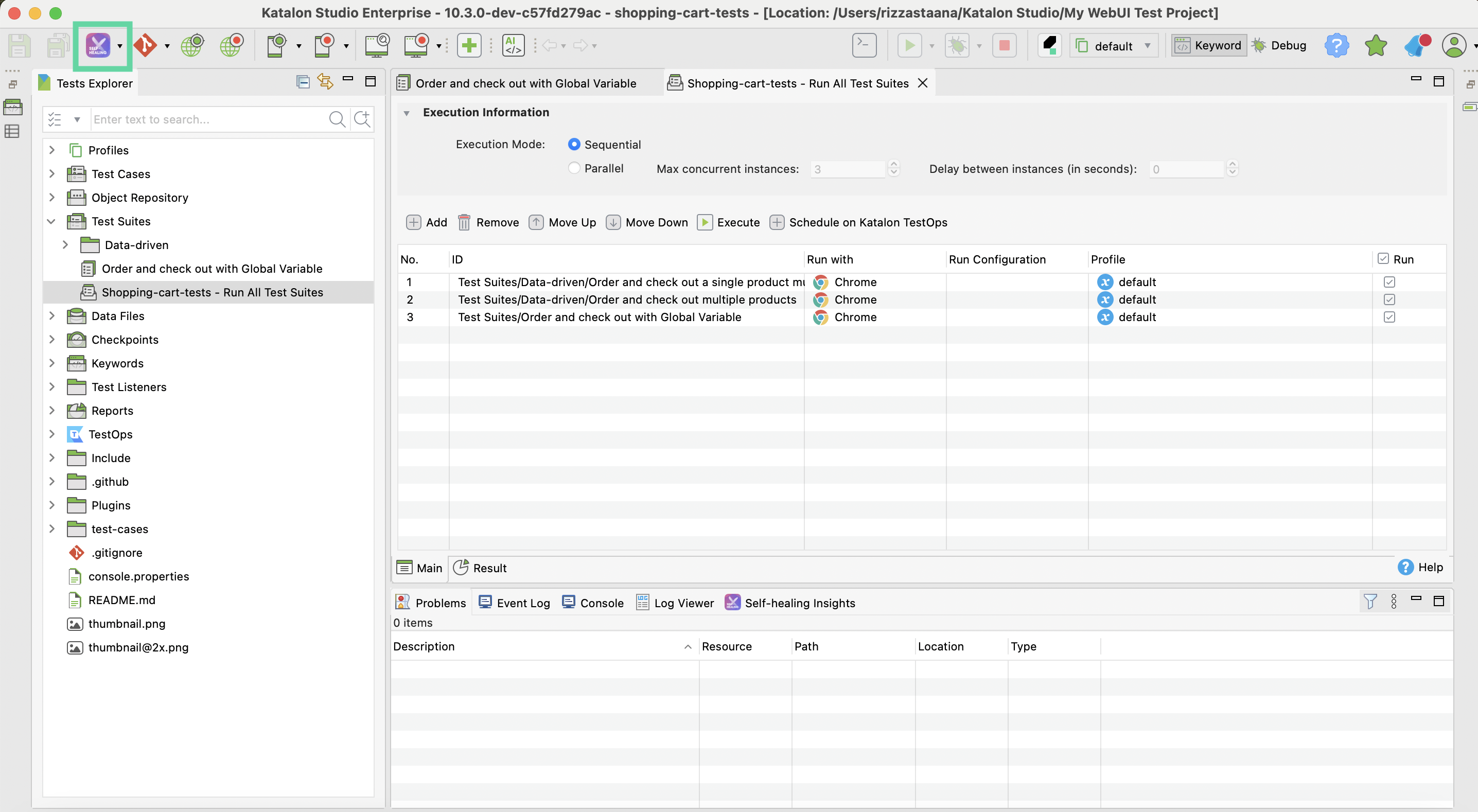The image size is (1478, 812).
Task: Open the Log Viewer tab
Action: click(676, 603)
